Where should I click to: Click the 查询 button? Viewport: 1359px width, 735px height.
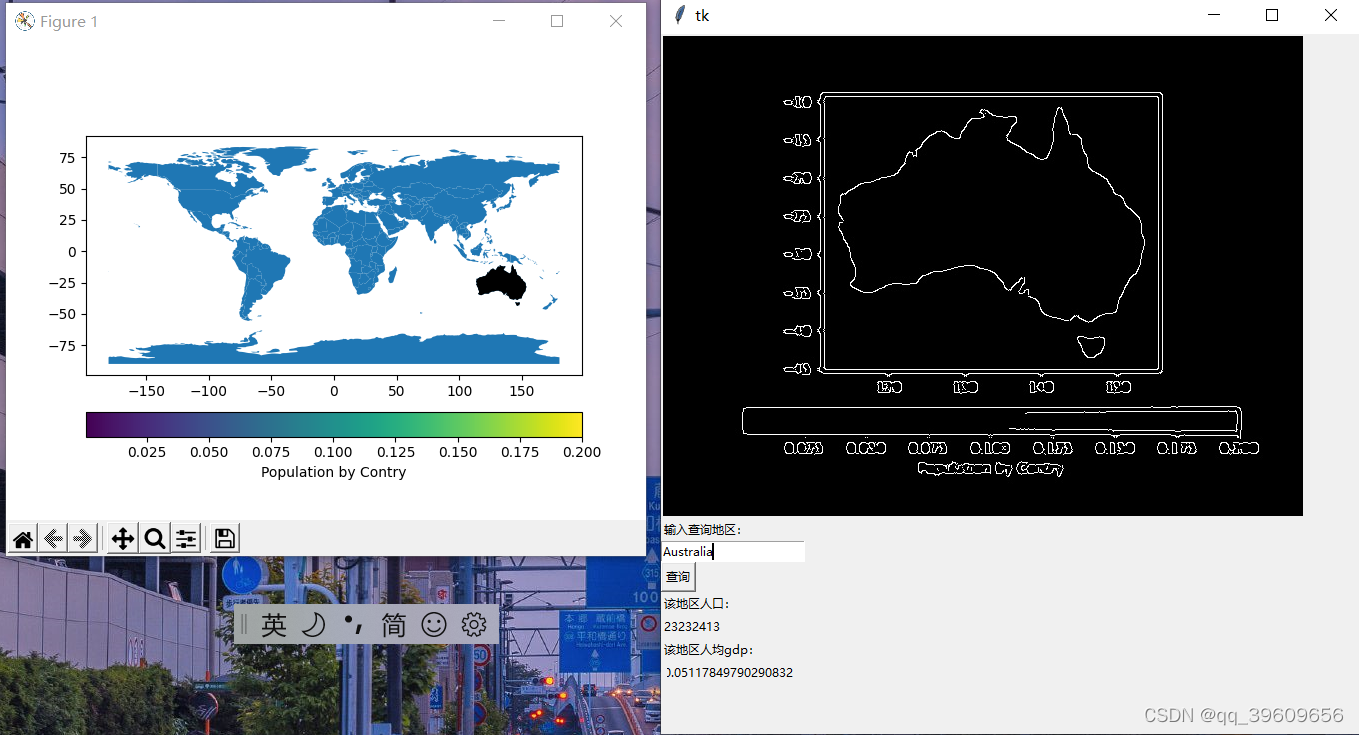(678, 577)
